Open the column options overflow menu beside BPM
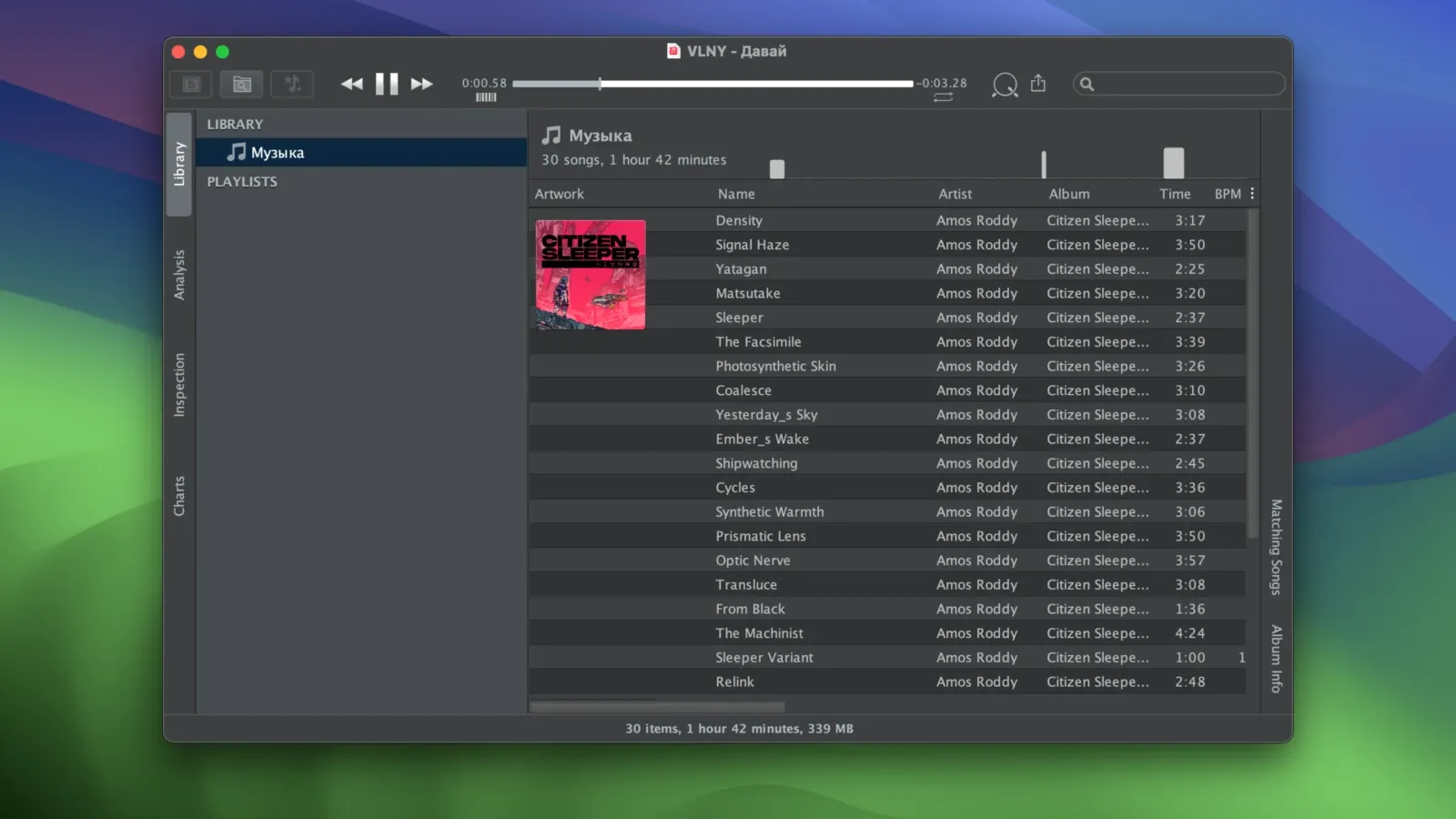 point(1251,193)
